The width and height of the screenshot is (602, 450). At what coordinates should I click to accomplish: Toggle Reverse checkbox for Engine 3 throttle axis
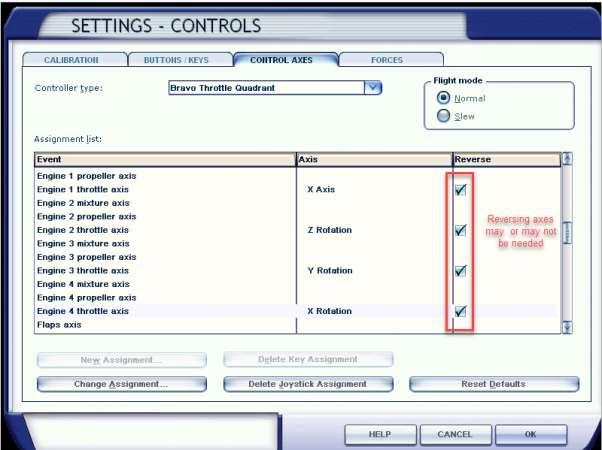(460, 271)
